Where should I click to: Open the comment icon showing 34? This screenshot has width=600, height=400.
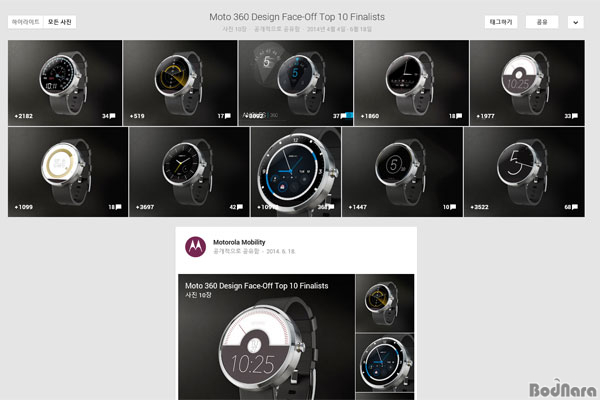click(112, 116)
